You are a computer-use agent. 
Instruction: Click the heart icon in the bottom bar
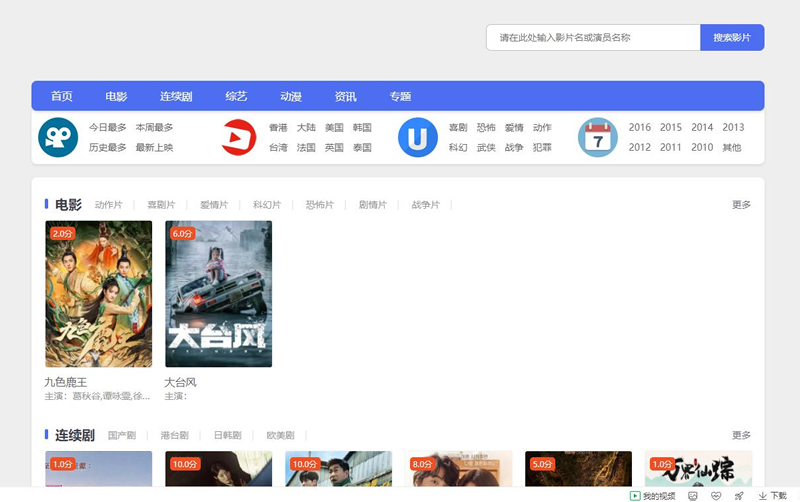716,495
